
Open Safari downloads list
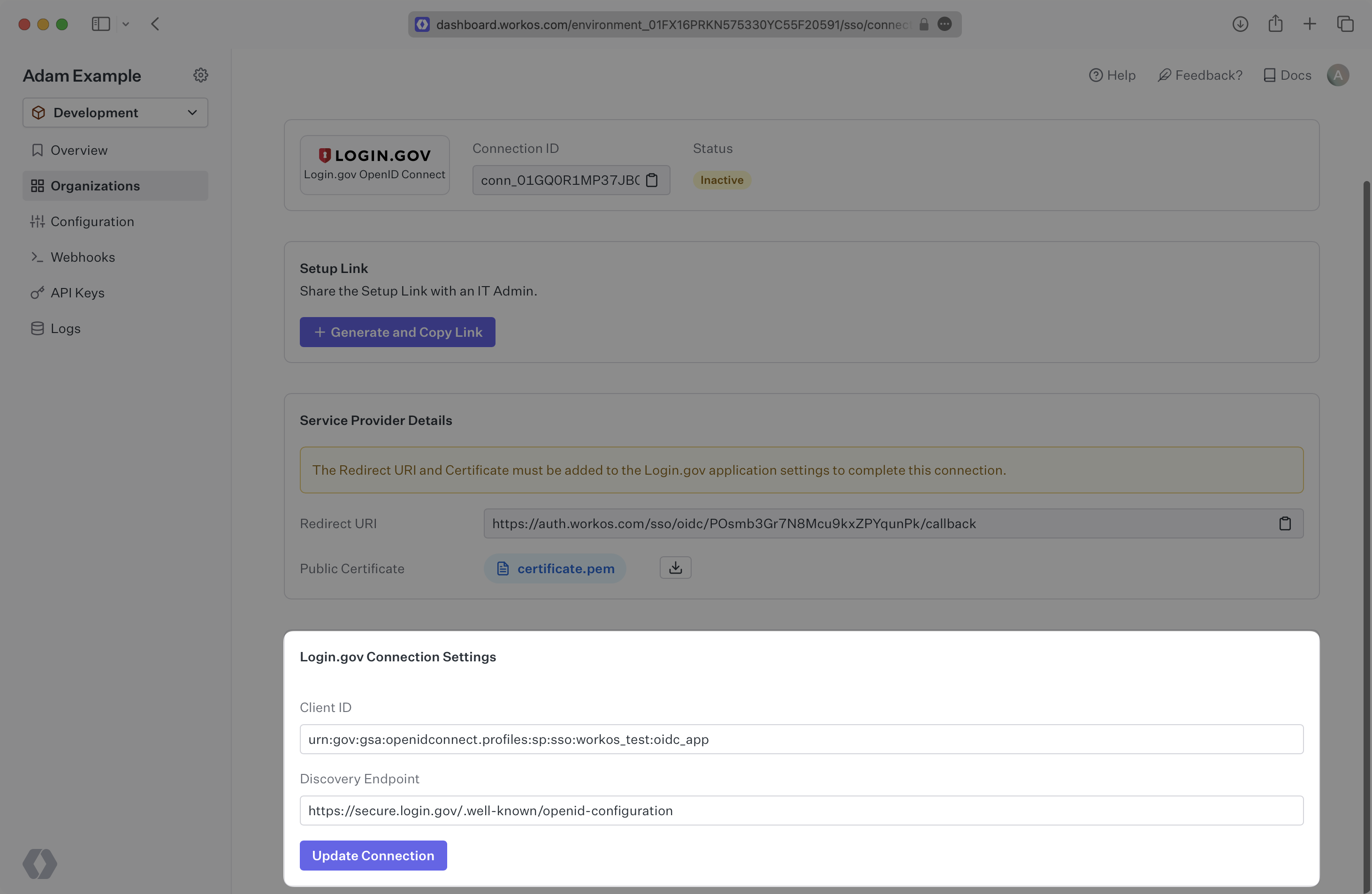[1240, 24]
